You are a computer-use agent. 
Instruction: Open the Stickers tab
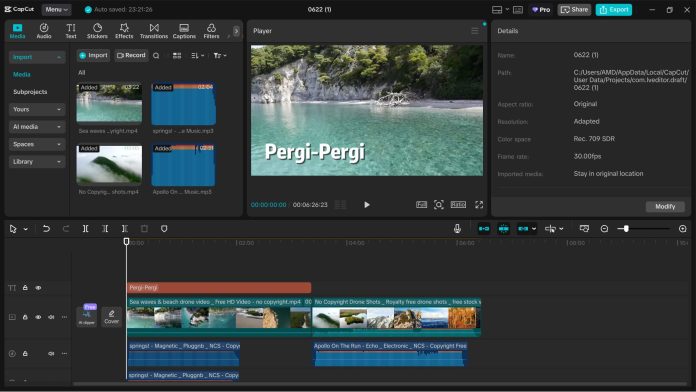[97, 31]
